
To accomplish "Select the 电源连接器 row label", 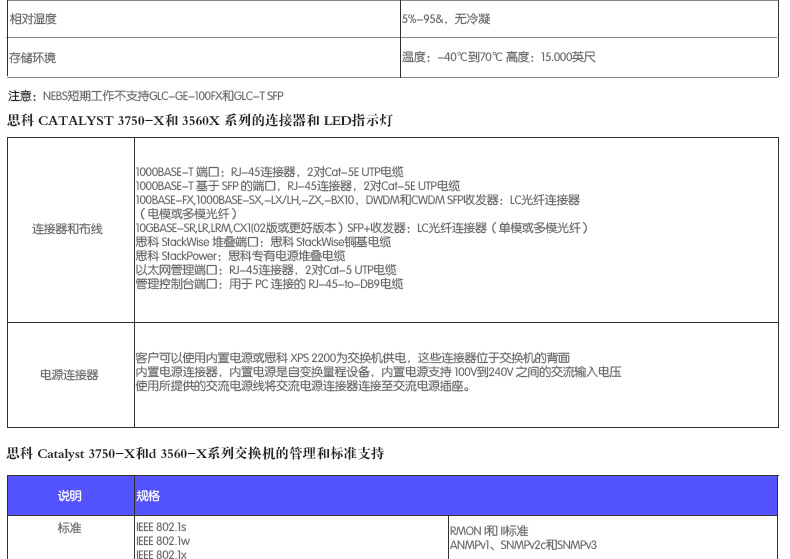I will [x=70, y=375].
